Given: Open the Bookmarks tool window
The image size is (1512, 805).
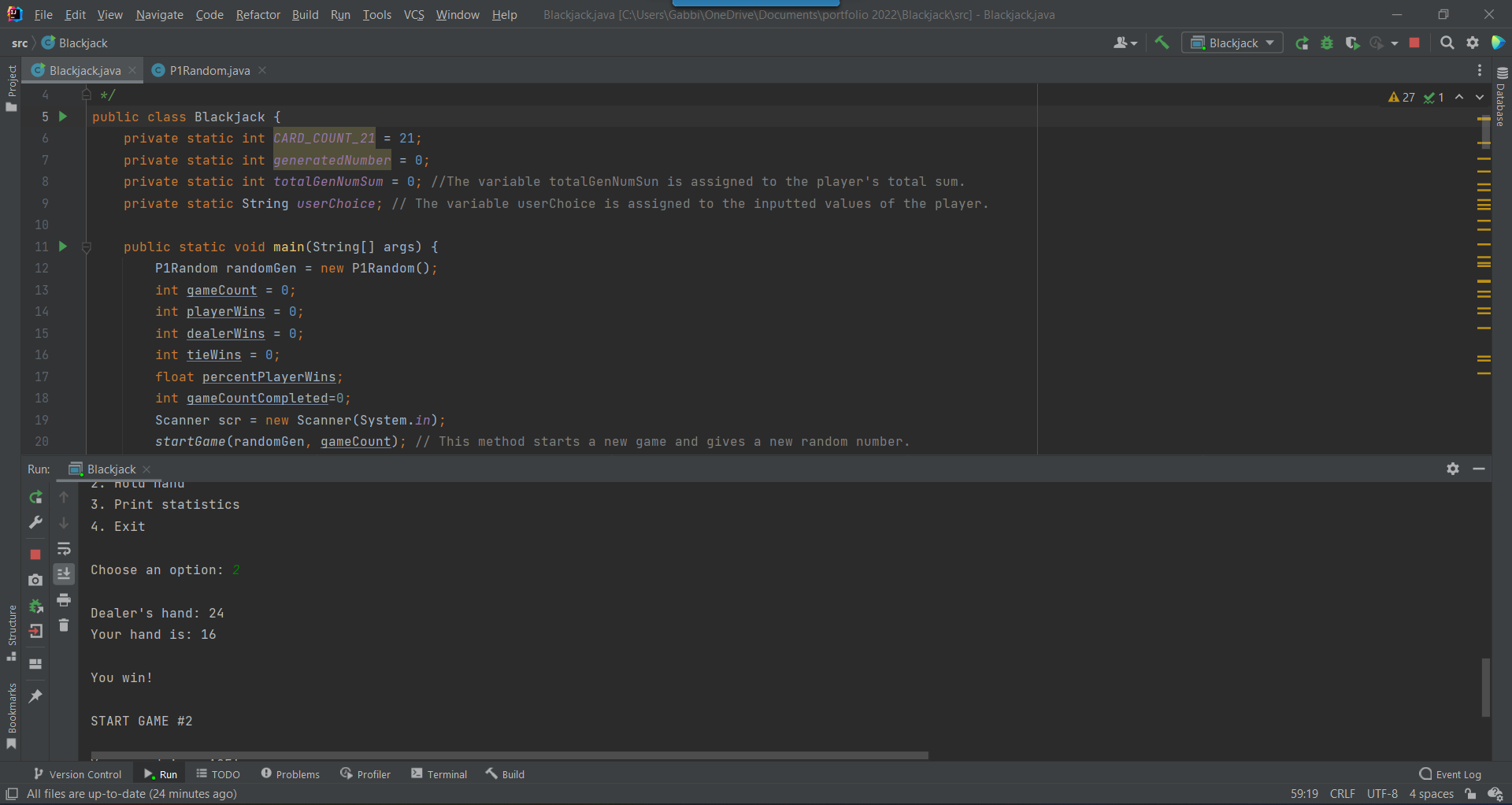Looking at the screenshot, I should tap(12, 715).
